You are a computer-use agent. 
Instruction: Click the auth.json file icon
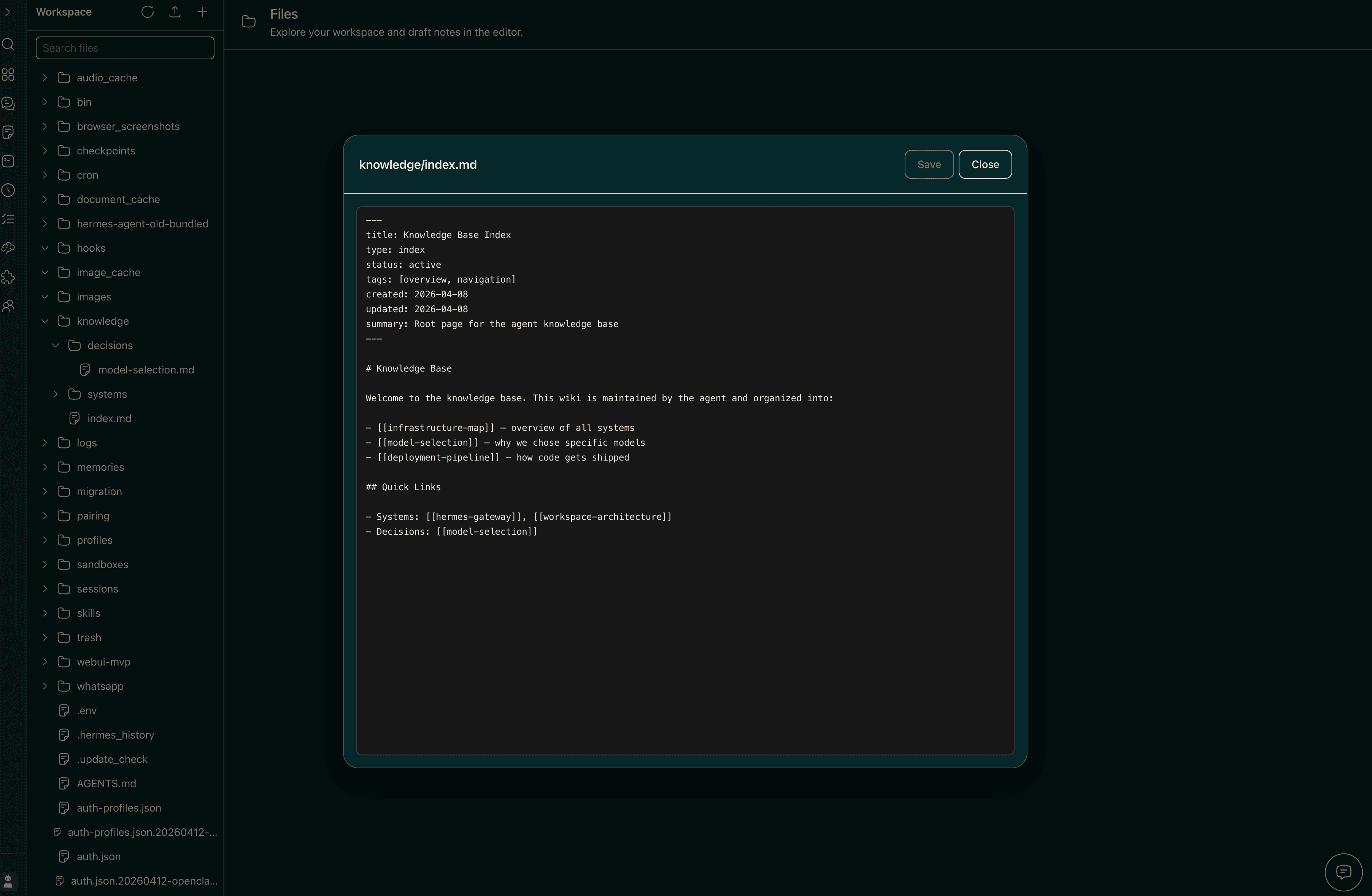point(64,856)
